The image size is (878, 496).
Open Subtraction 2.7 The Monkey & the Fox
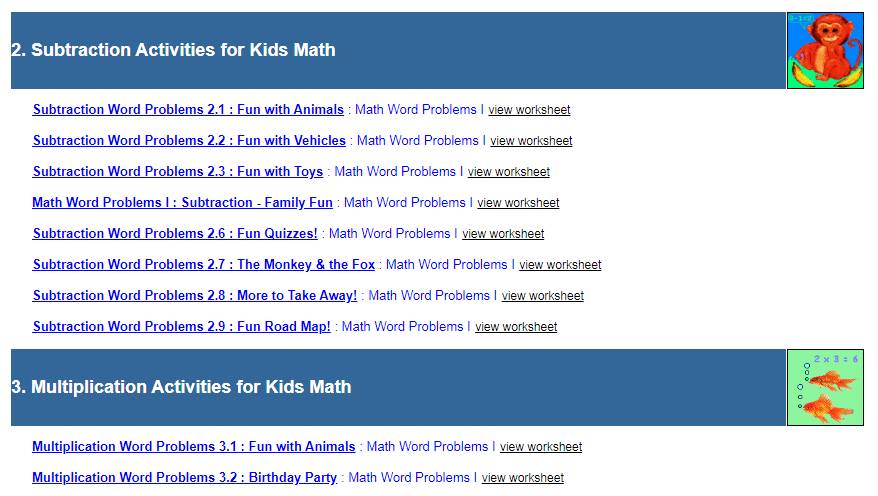point(204,265)
